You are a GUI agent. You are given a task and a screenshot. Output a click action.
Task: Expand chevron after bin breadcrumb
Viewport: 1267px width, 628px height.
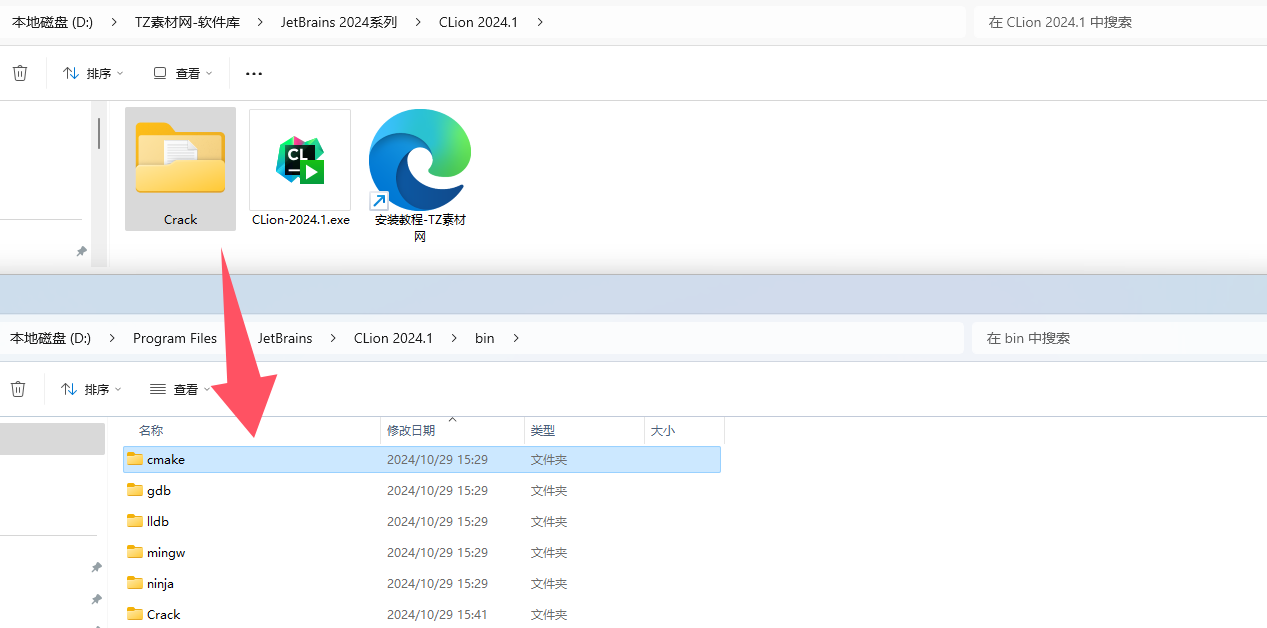pos(516,338)
